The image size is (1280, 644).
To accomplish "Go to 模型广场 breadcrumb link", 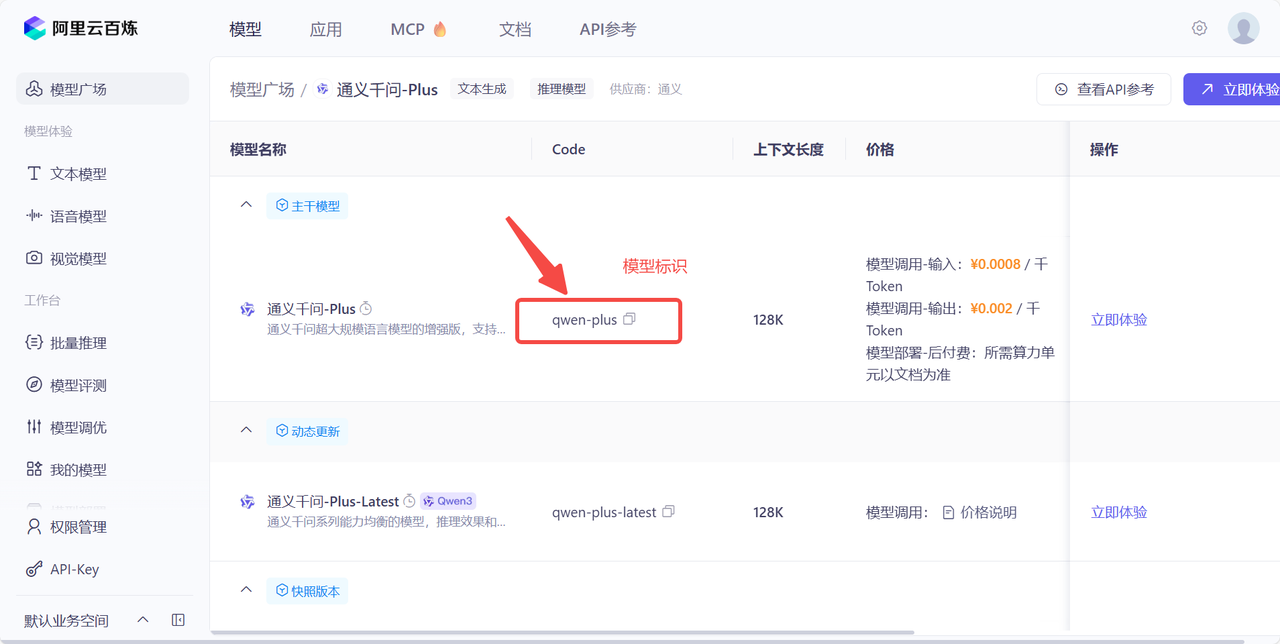I will click(262, 89).
